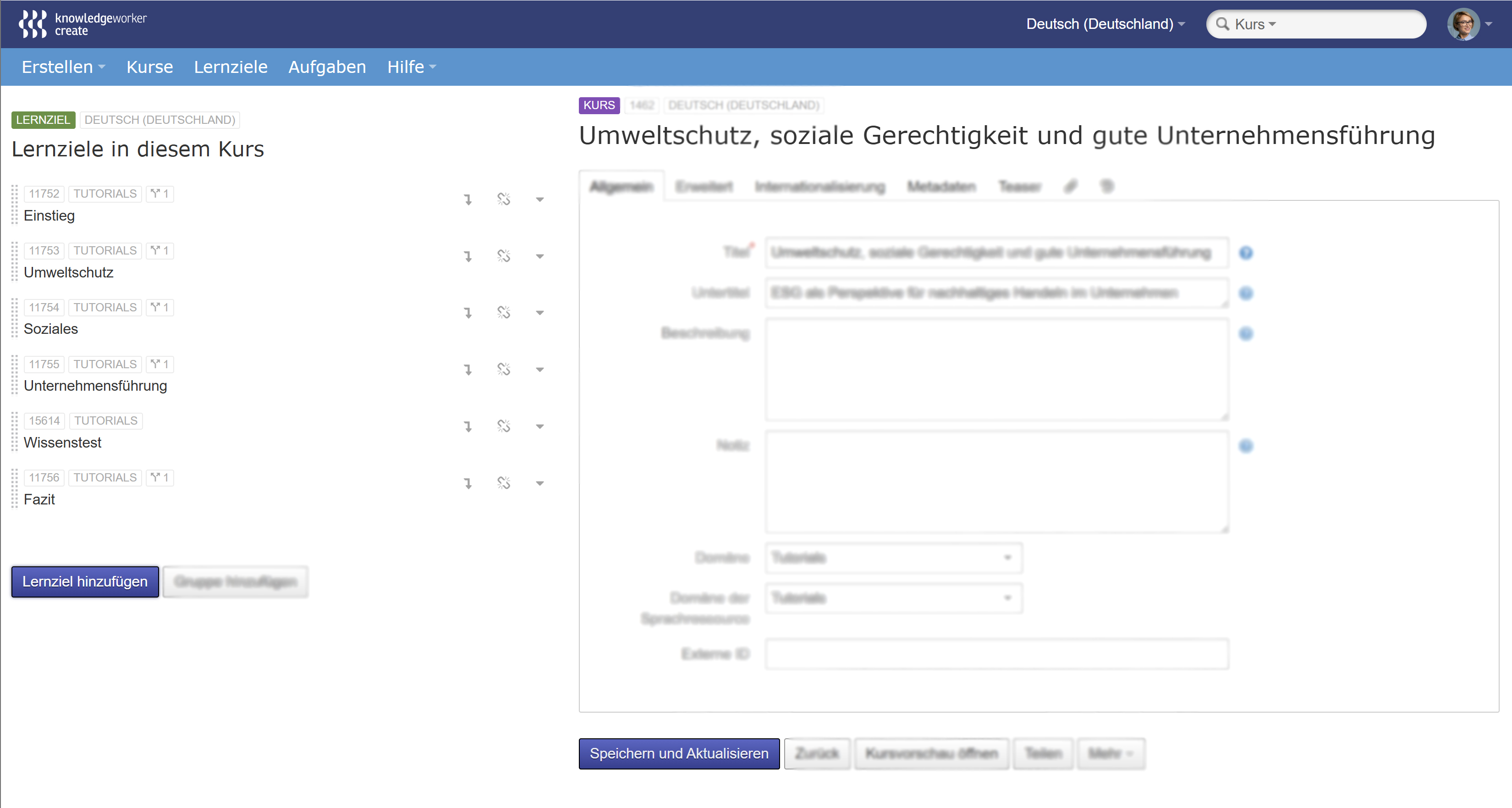Switch to the Metadaten tab
1512x808 pixels.
coord(941,187)
